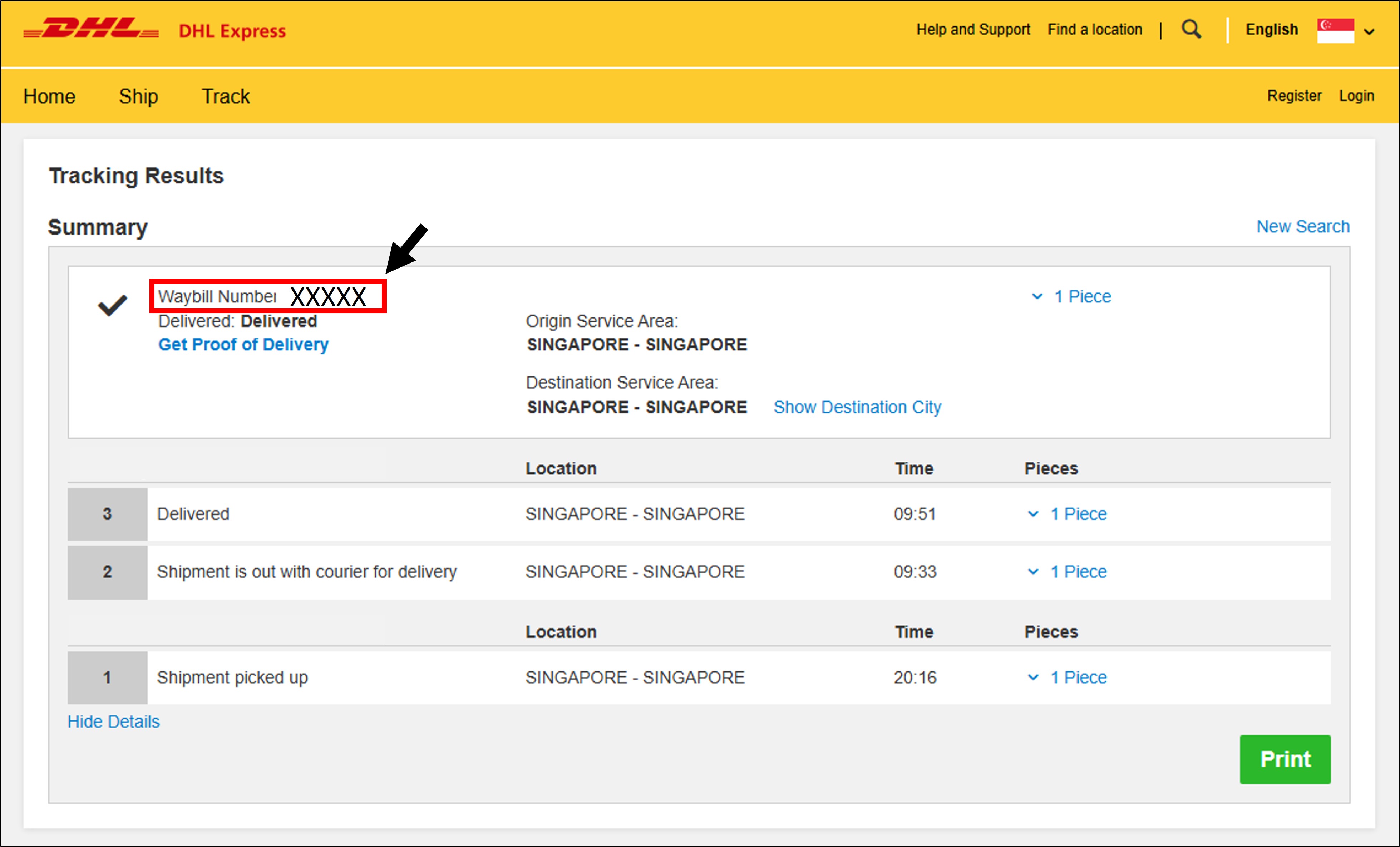Open the Ship menu
The image size is (1400, 847).
pos(138,97)
